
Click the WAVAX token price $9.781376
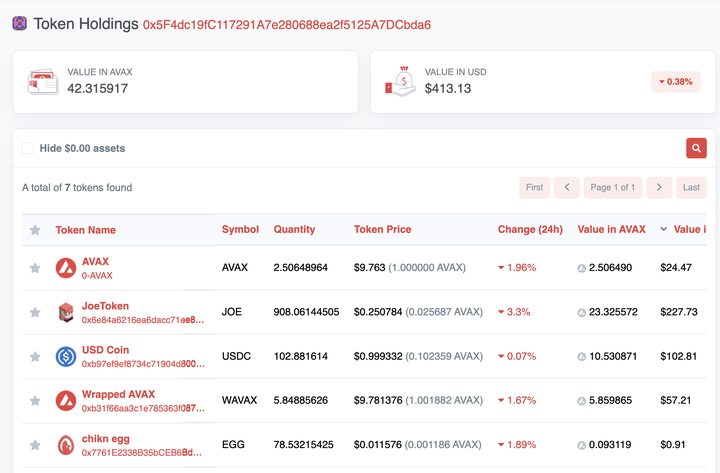(378, 400)
